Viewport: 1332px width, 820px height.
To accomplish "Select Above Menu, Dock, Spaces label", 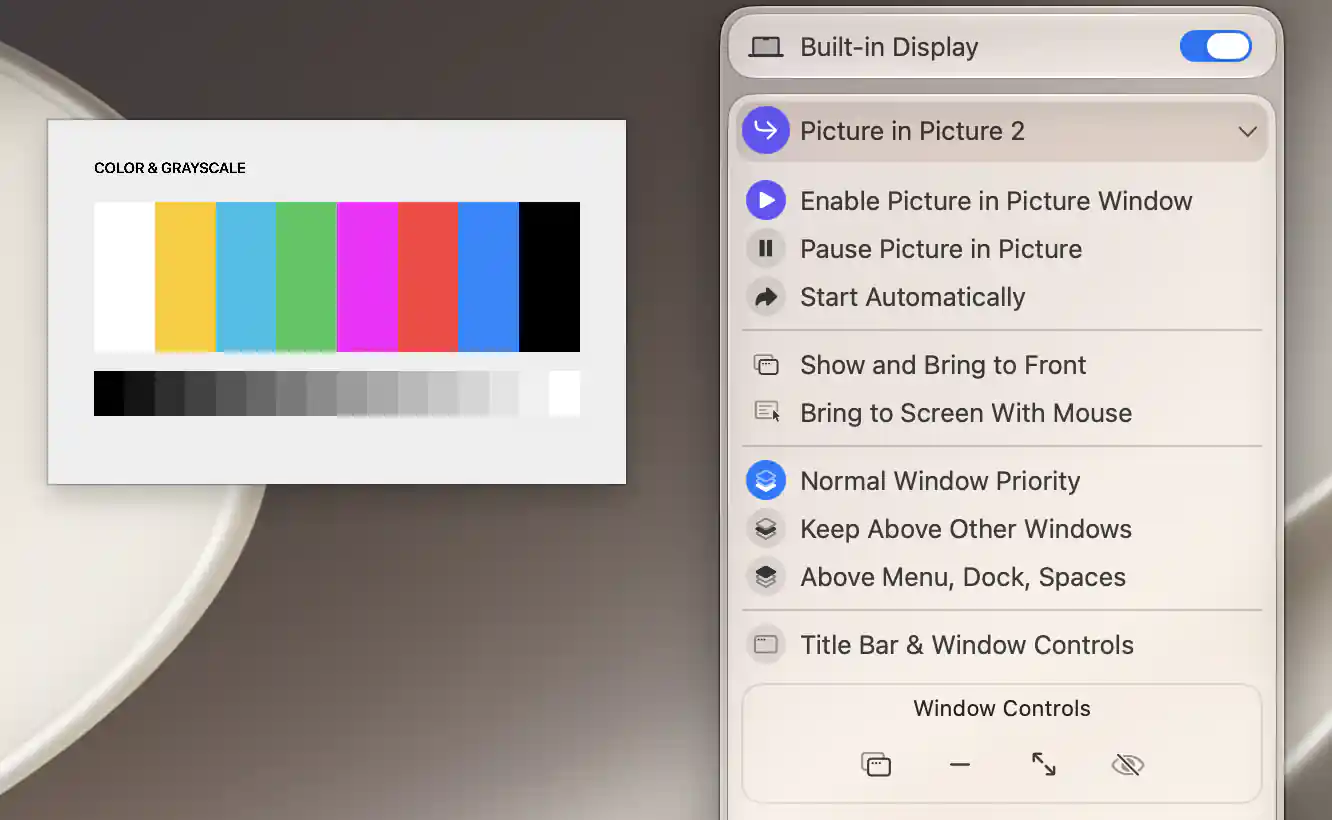I will coord(963,577).
